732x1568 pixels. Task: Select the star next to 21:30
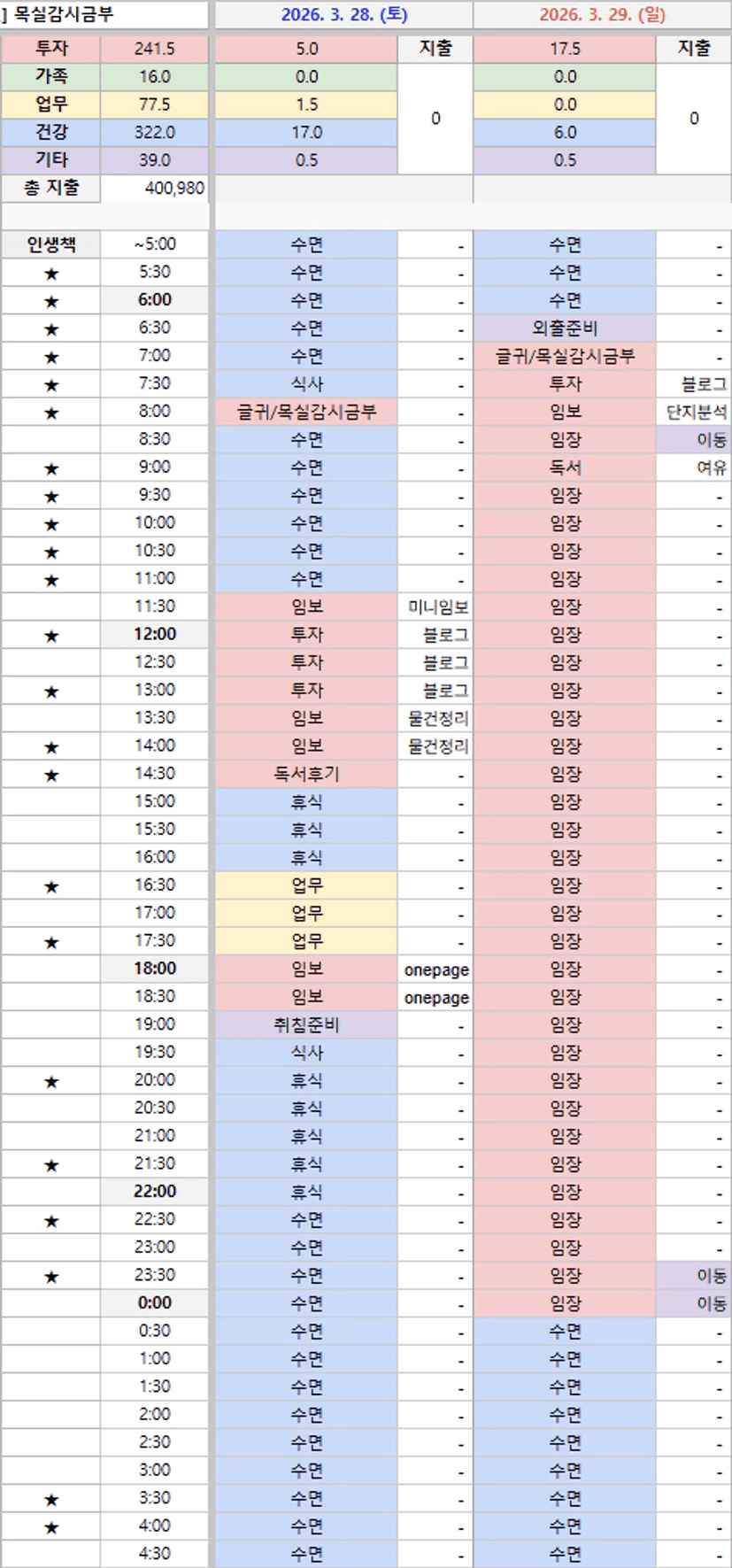click(51, 1164)
